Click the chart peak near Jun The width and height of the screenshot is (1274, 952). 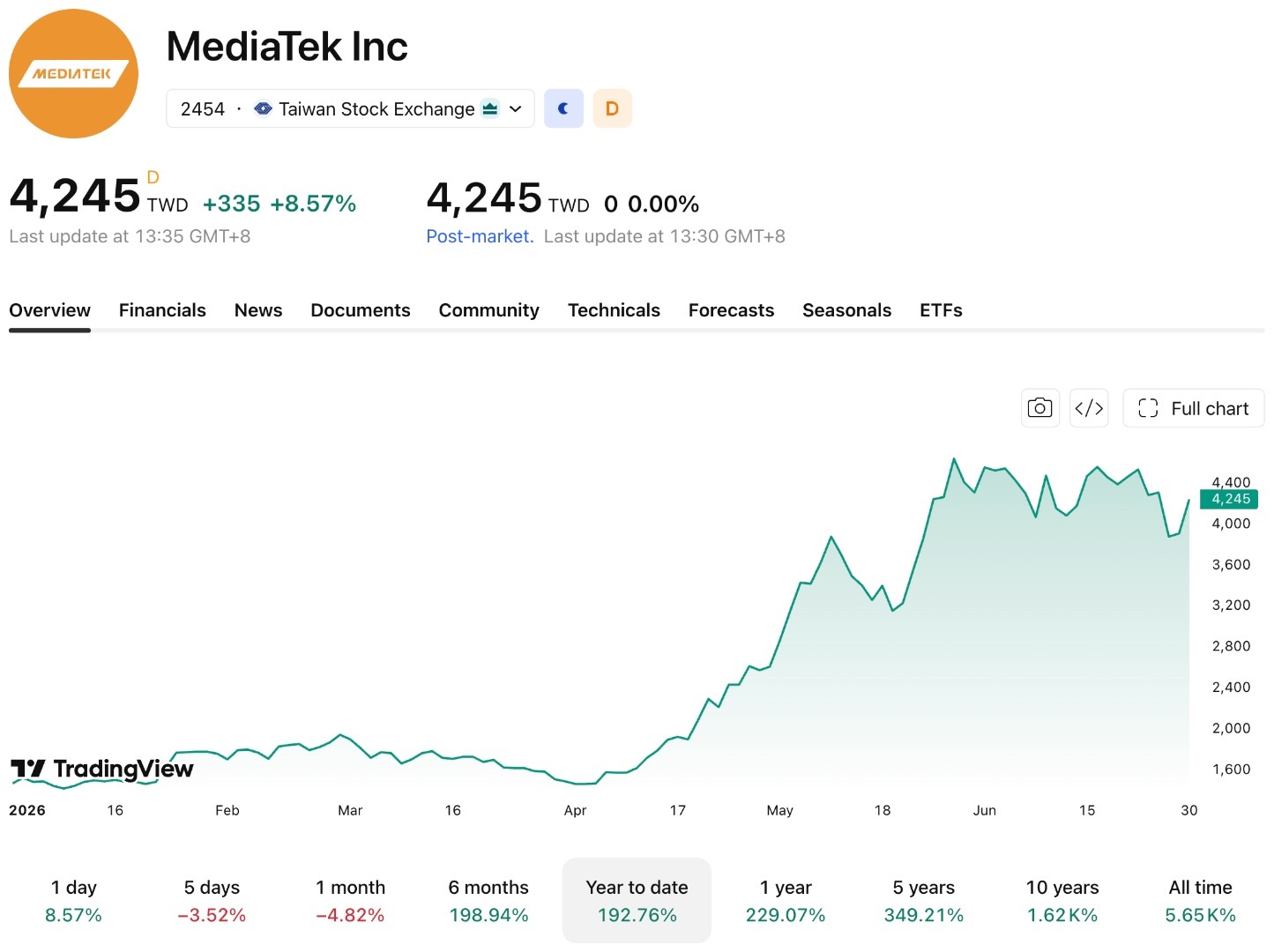[954, 459]
